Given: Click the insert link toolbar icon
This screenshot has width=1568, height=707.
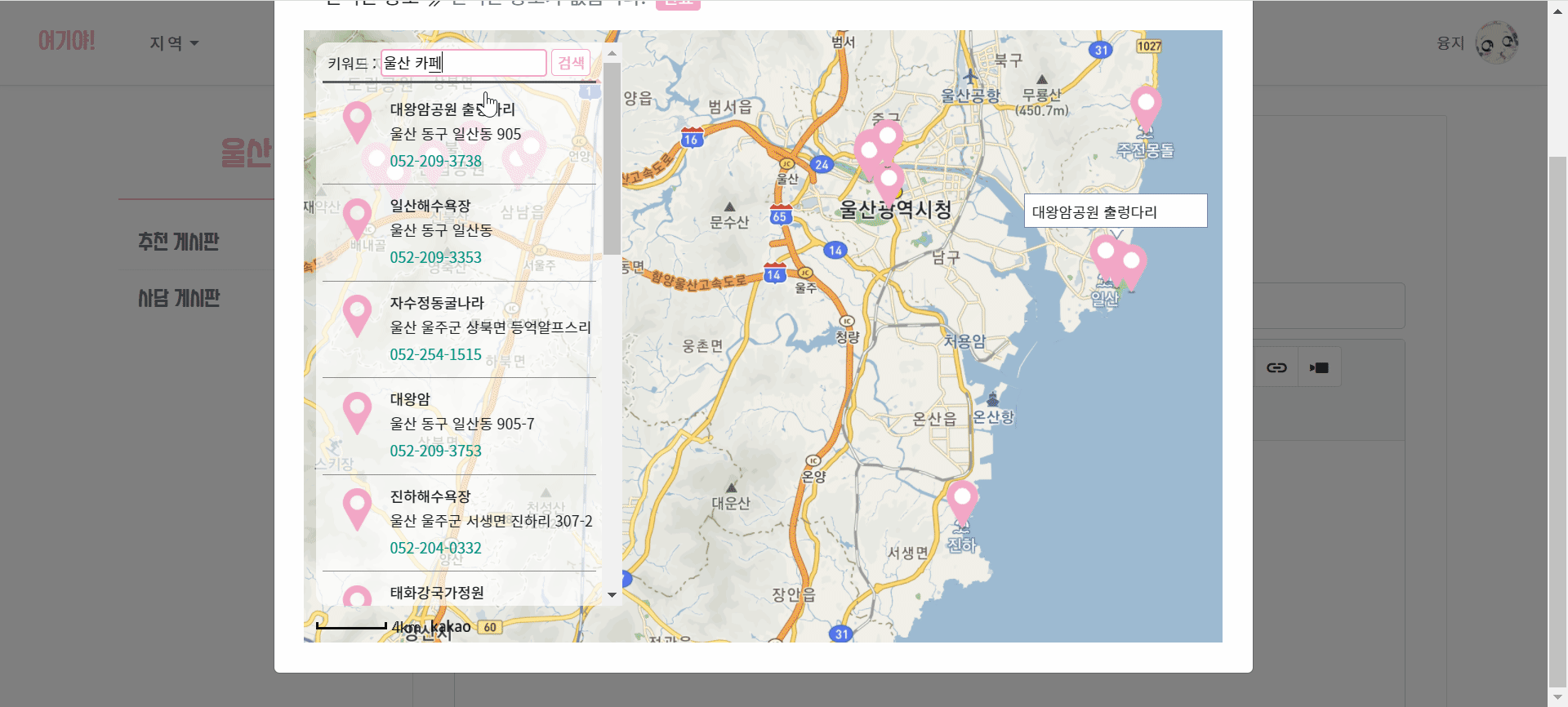Looking at the screenshot, I should click(1276, 367).
